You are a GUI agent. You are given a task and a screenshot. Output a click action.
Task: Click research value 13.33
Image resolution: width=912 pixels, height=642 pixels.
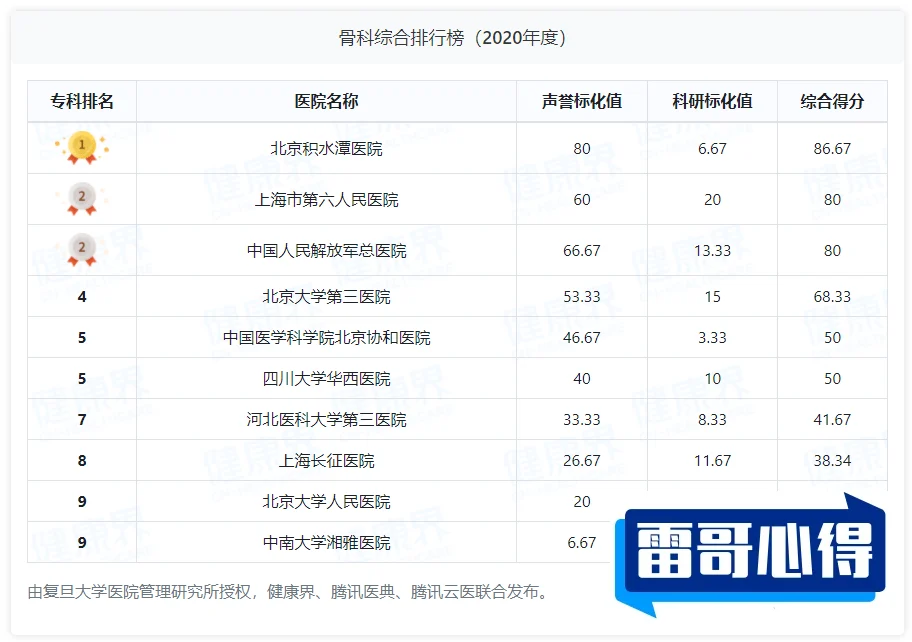pos(712,251)
